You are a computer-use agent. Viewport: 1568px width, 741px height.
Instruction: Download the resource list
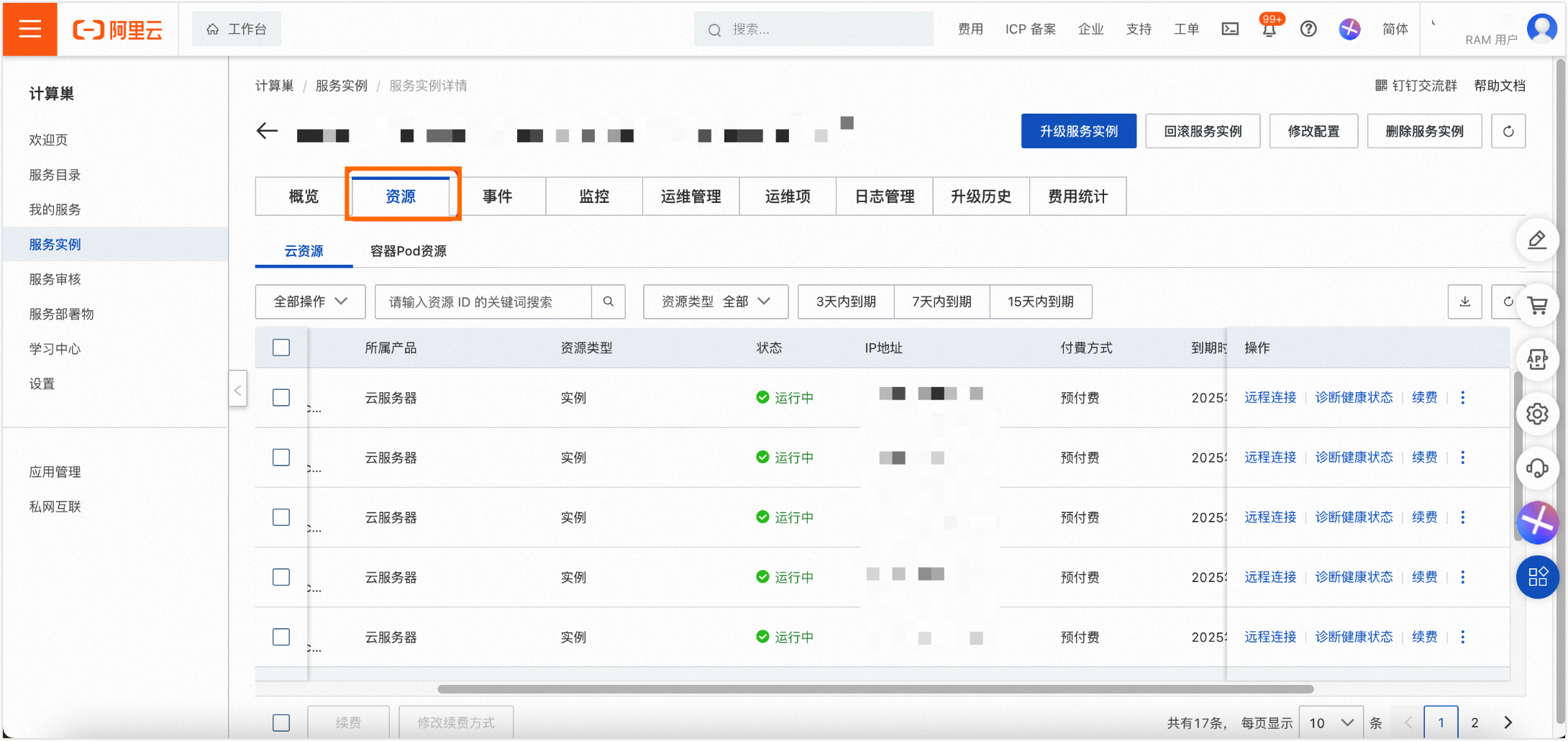click(1464, 301)
